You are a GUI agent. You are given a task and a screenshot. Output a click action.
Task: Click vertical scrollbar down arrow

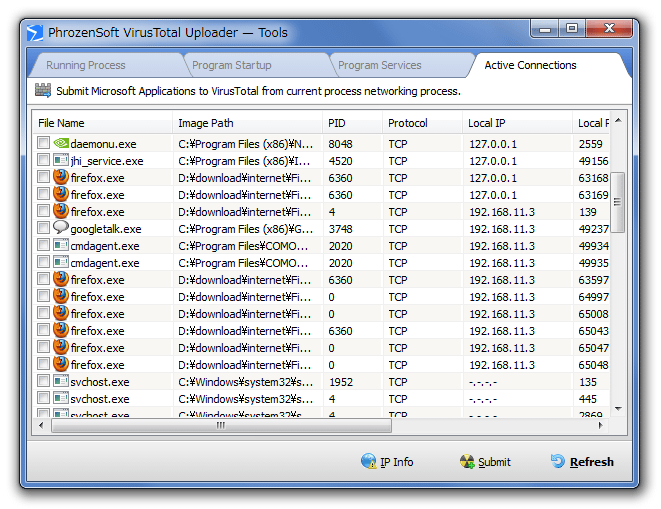coord(618,408)
